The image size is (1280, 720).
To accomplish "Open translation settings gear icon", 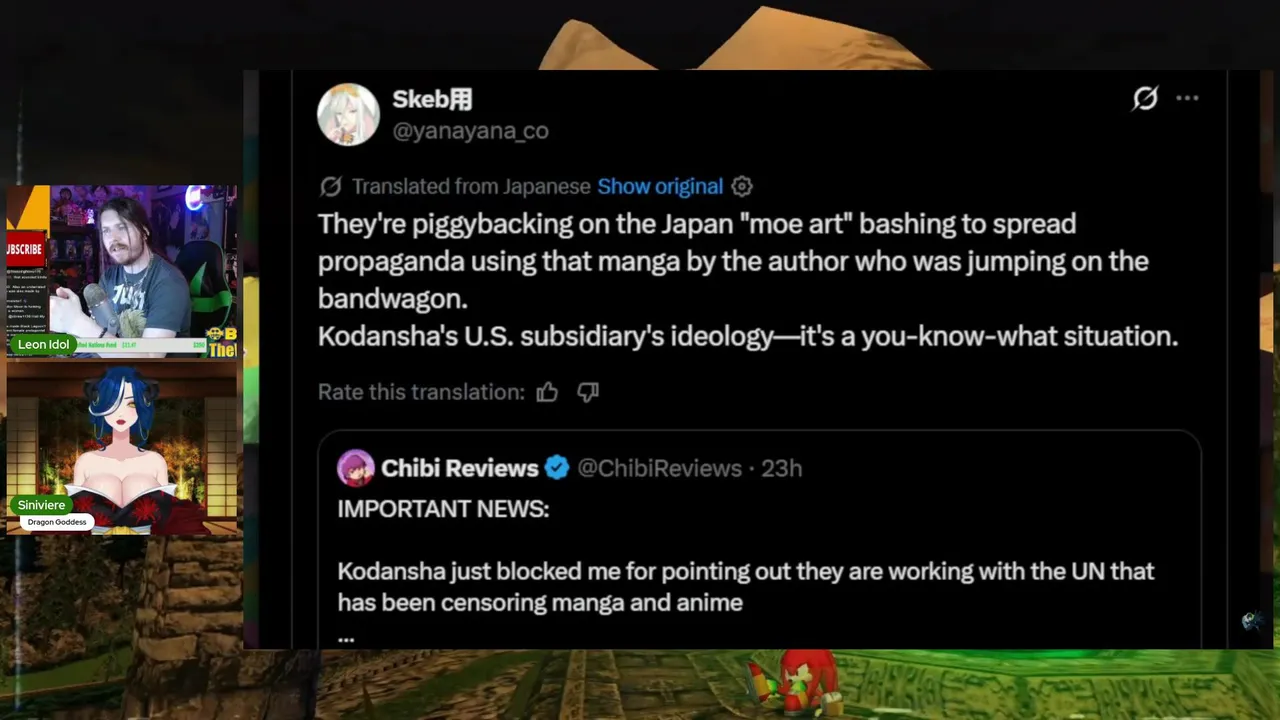I will [742, 187].
